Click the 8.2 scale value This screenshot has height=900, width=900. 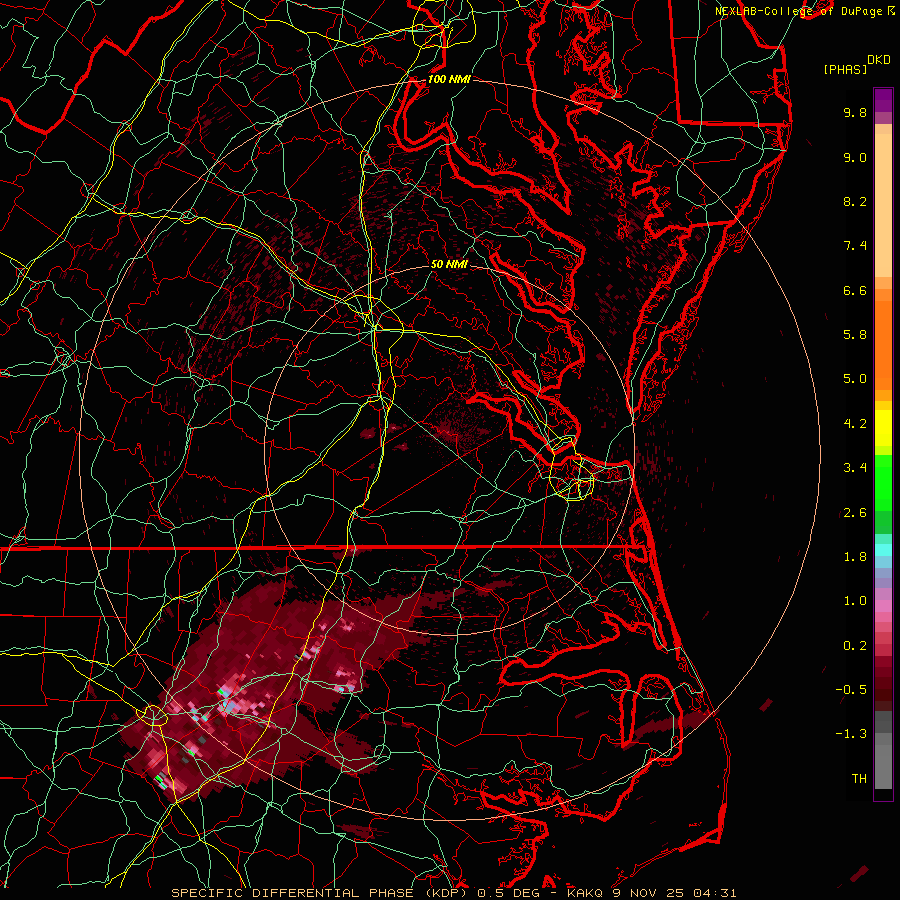[855, 201]
